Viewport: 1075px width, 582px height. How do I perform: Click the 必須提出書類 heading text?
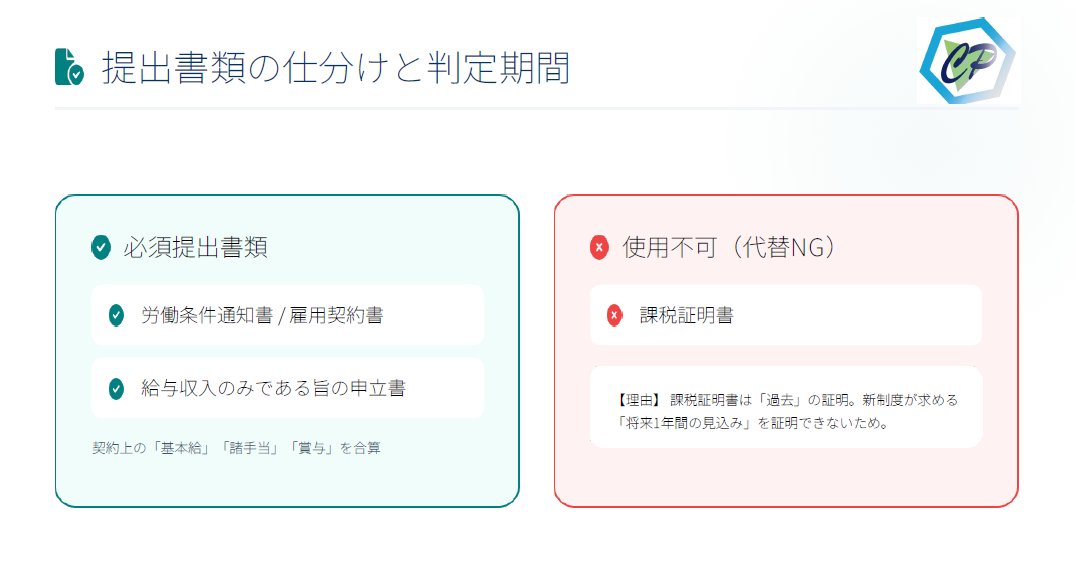point(196,247)
